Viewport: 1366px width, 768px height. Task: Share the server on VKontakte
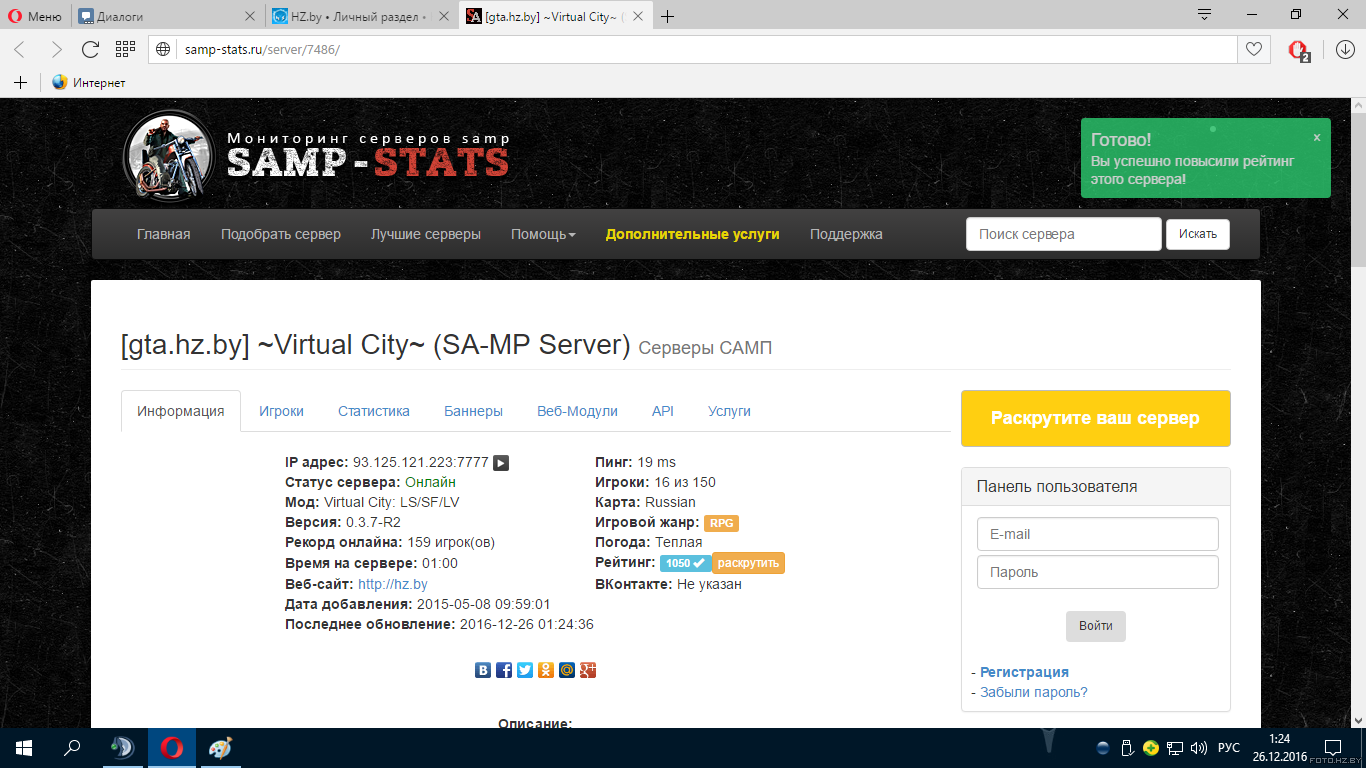click(x=483, y=670)
